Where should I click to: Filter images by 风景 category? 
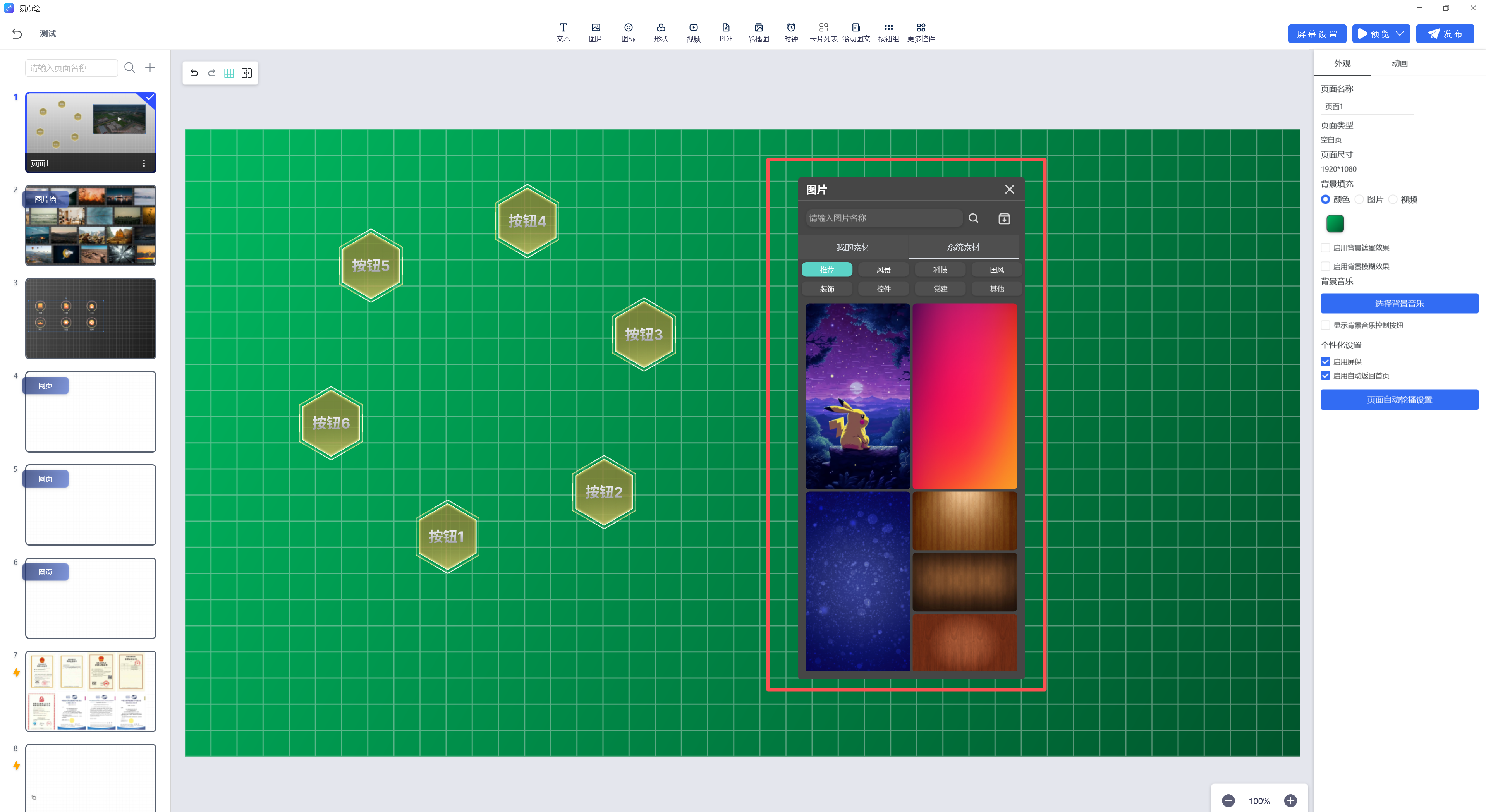[x=883, y=270]
